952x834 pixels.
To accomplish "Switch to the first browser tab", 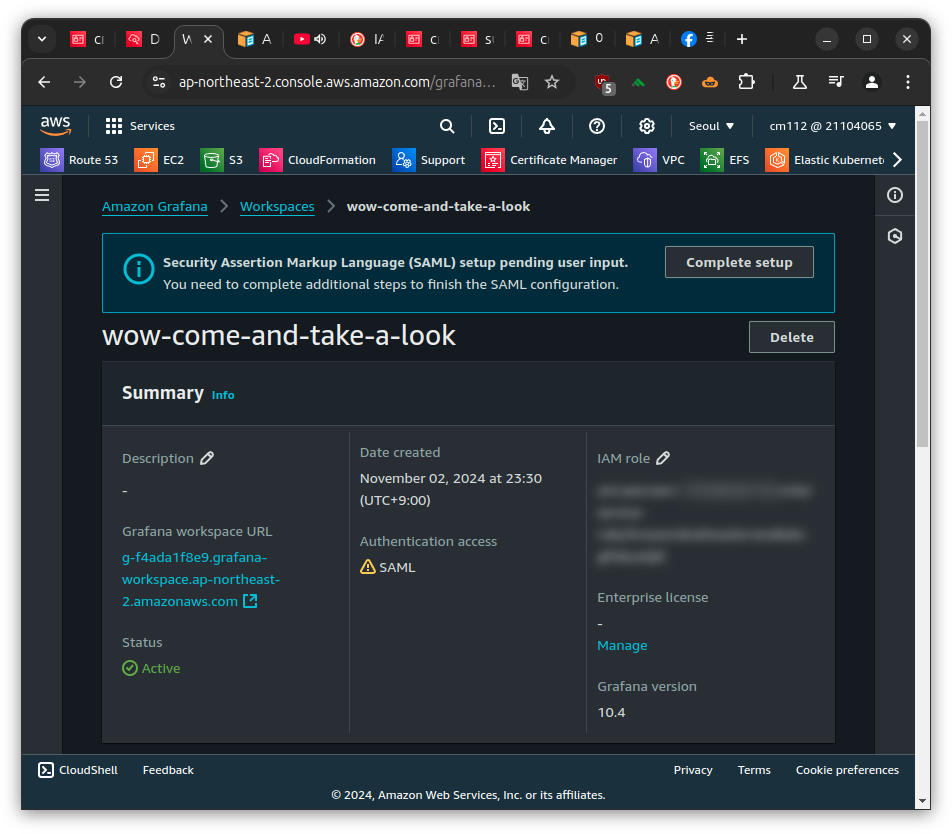I will (x=87, y=39).
